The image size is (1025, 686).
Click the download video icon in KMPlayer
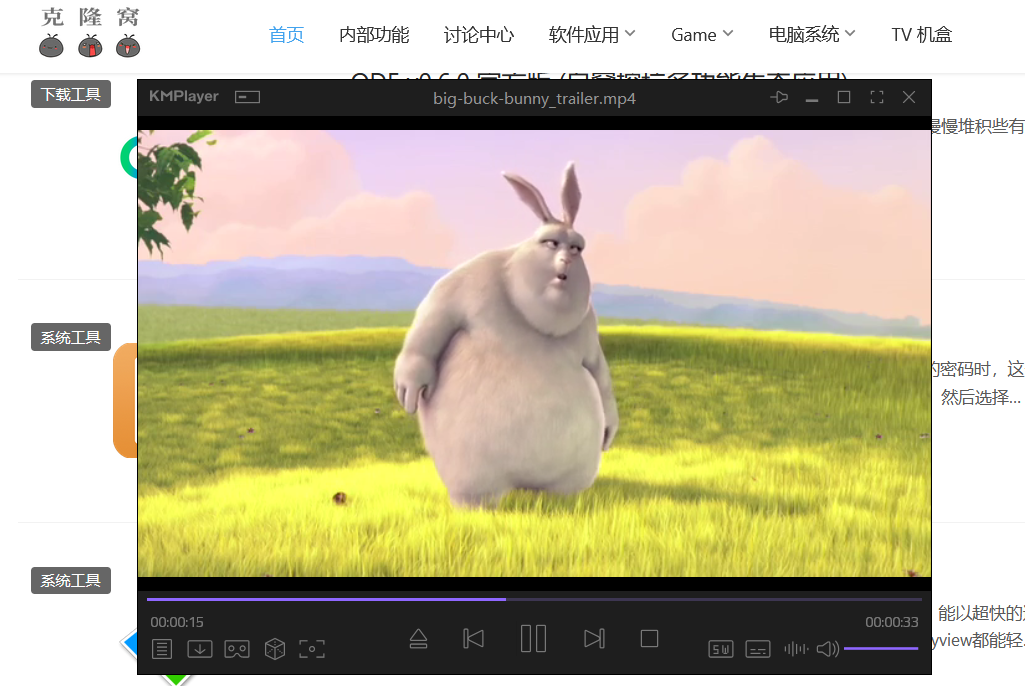click(x=199, y=649)
